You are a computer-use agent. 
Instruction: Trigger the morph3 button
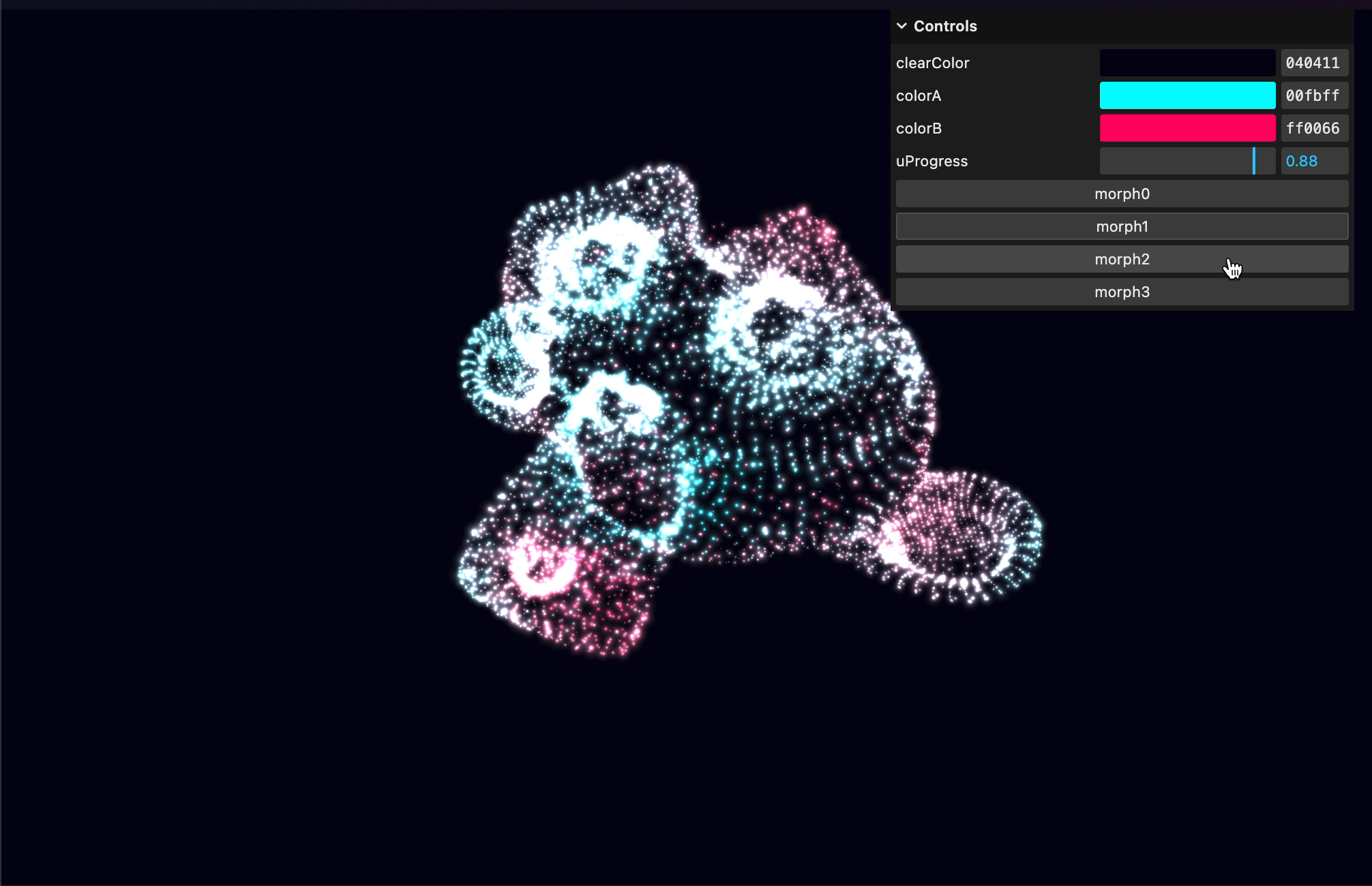pos(1122,292)
